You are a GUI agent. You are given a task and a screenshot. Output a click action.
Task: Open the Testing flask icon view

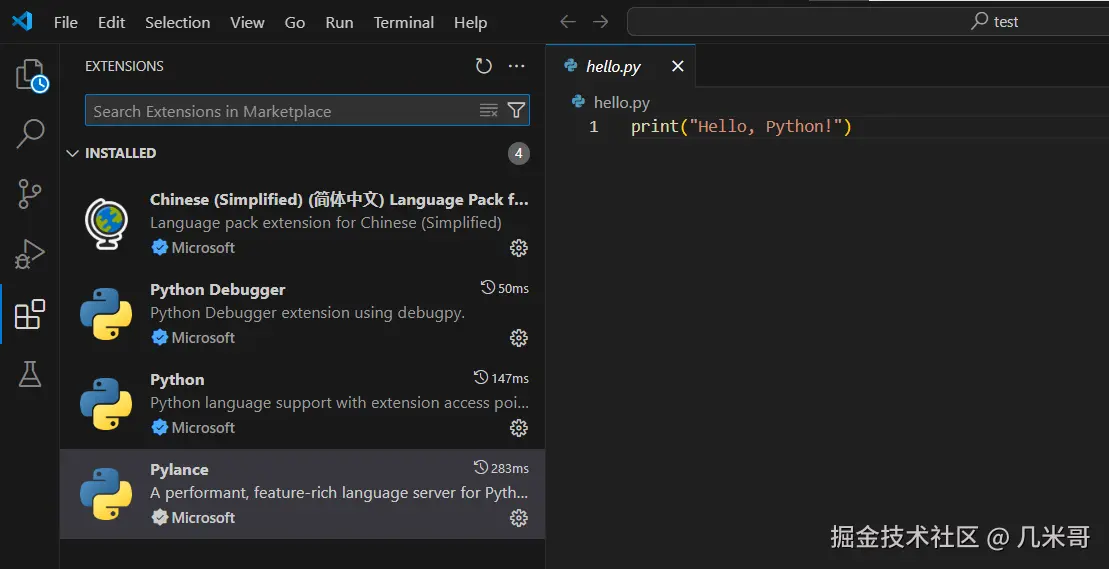click(x=30, y=374)
